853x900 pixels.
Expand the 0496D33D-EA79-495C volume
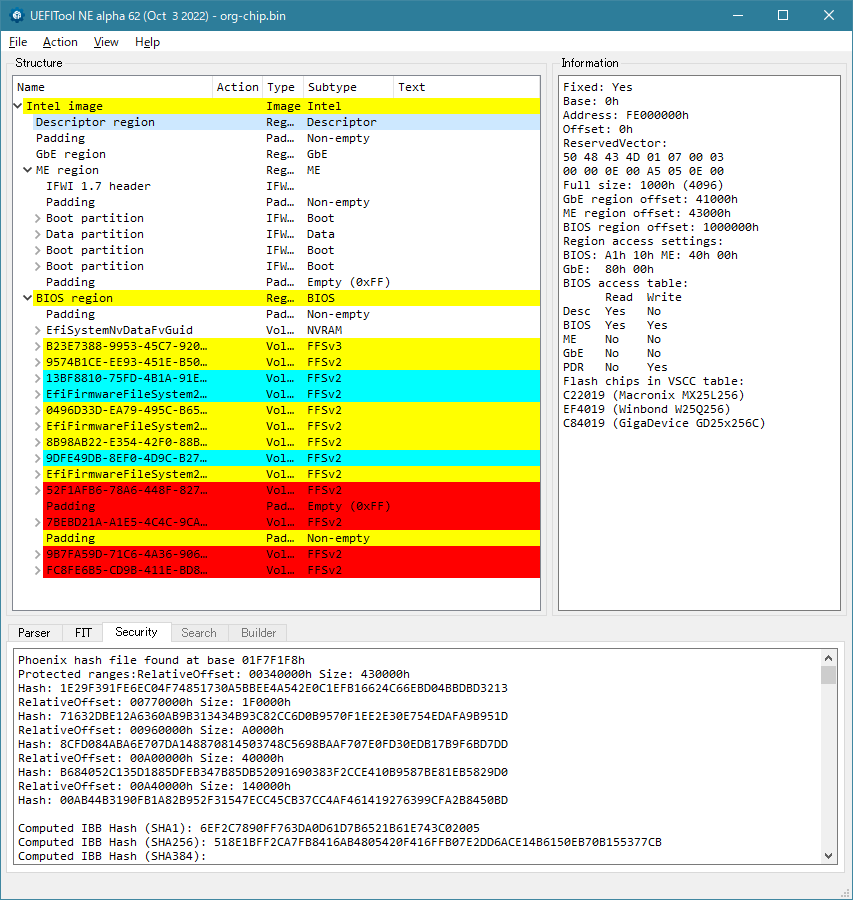37,410
